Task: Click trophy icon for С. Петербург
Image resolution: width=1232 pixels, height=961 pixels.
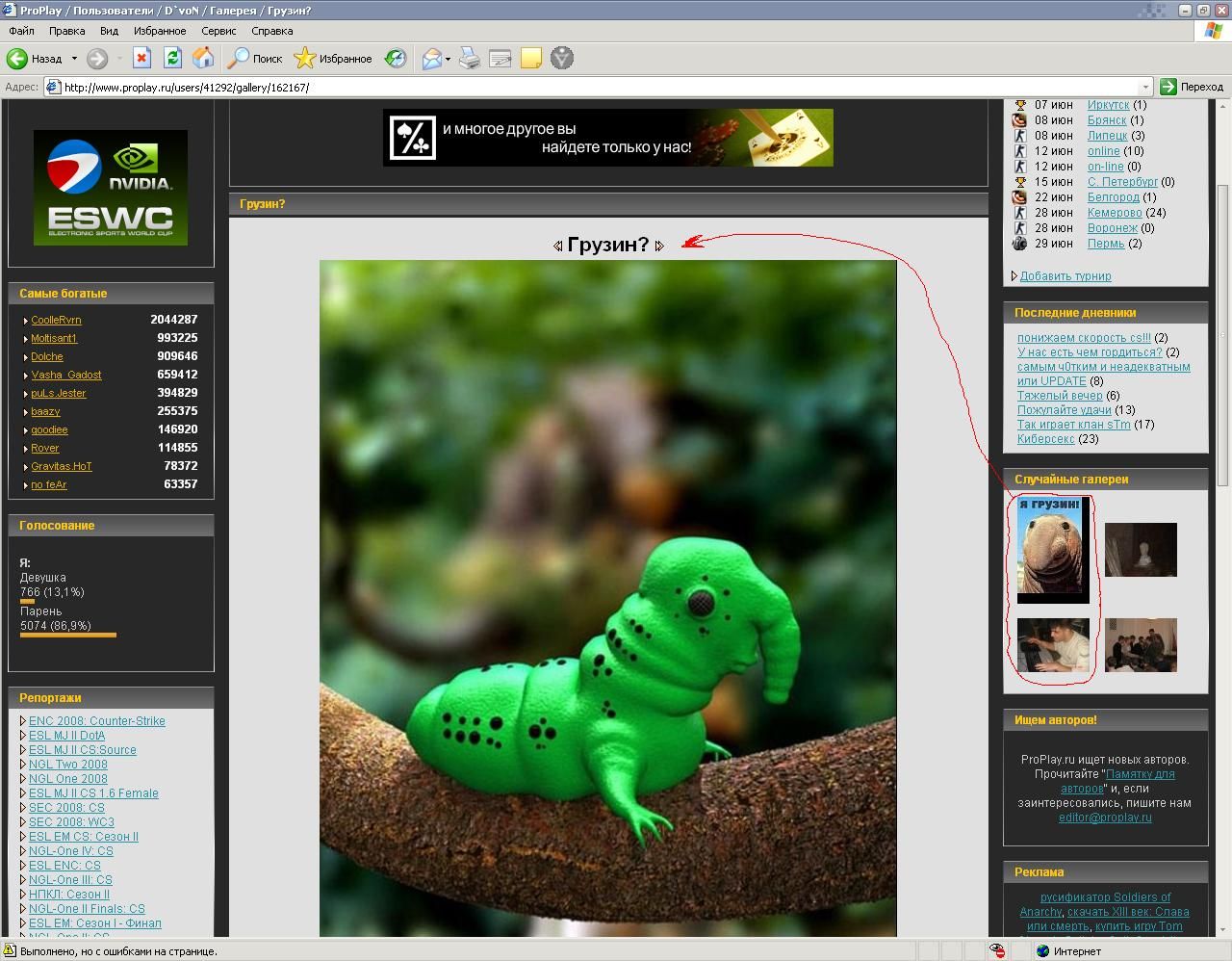Action: (x=1020, y=182)
